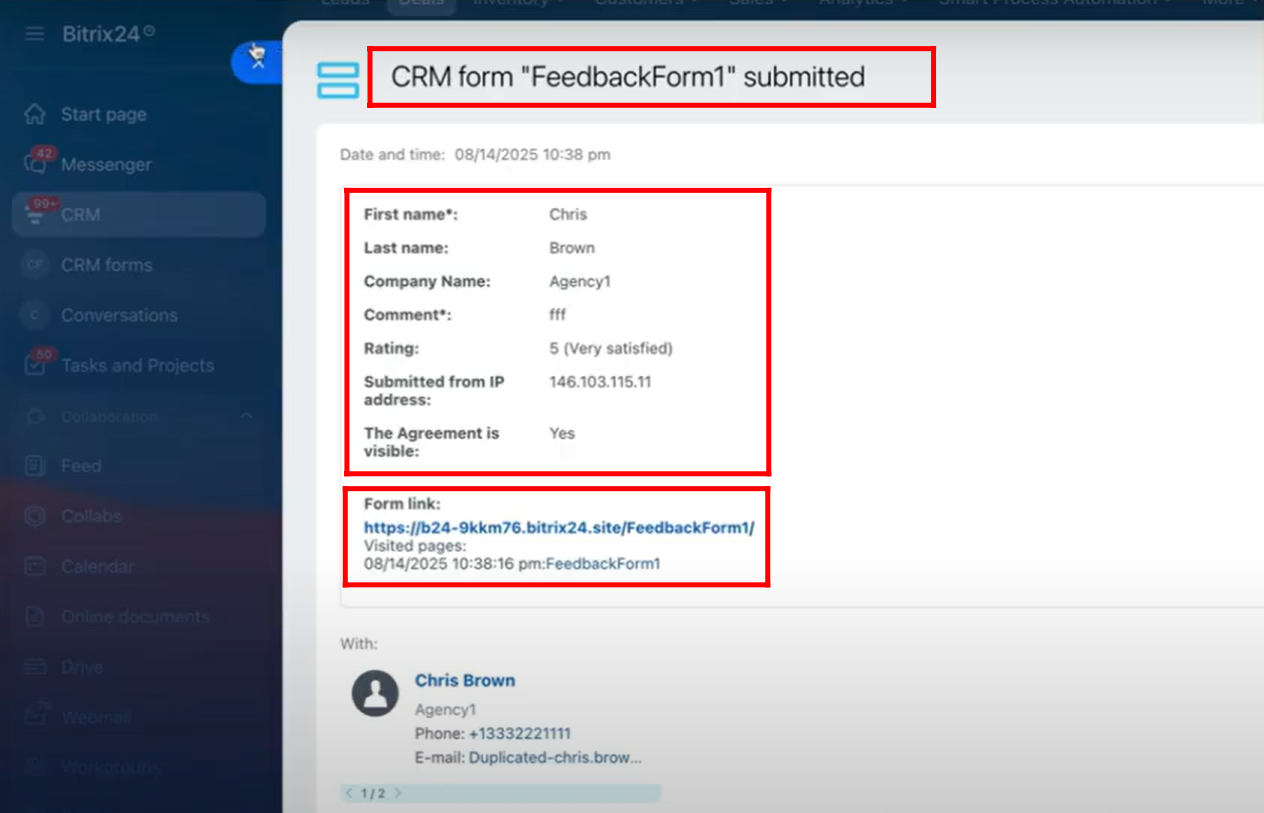Click phone number +13332221111
Image resolution: width=1264 pixels, height=813 pixels.
(x=520, y=734)
